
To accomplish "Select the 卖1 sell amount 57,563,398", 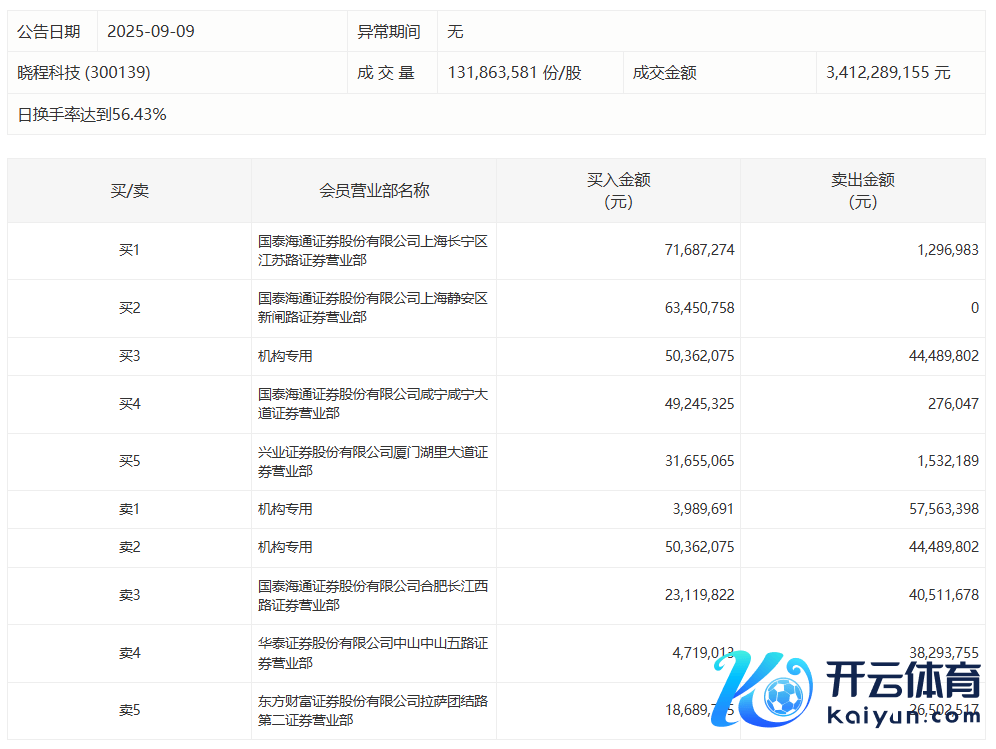I will [933, 510].
